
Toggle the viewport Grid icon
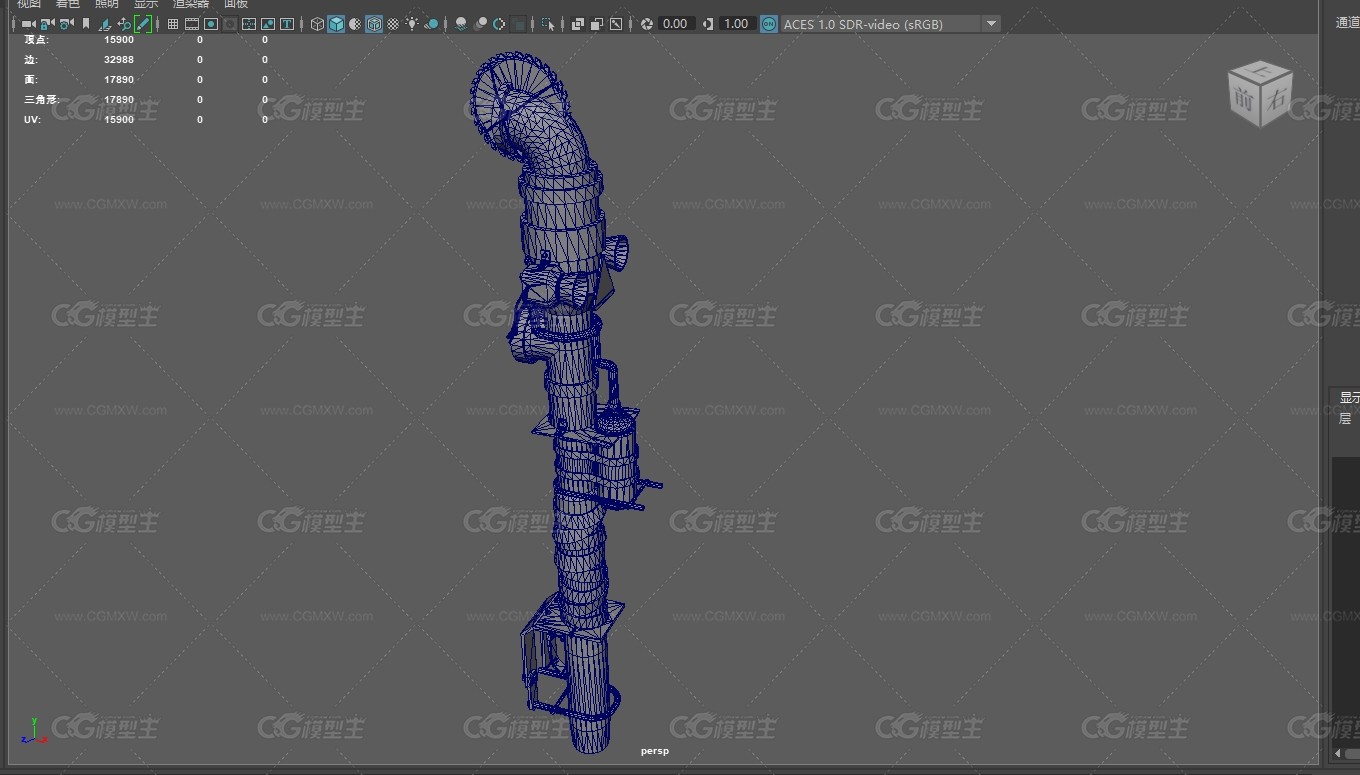[173, 23]
